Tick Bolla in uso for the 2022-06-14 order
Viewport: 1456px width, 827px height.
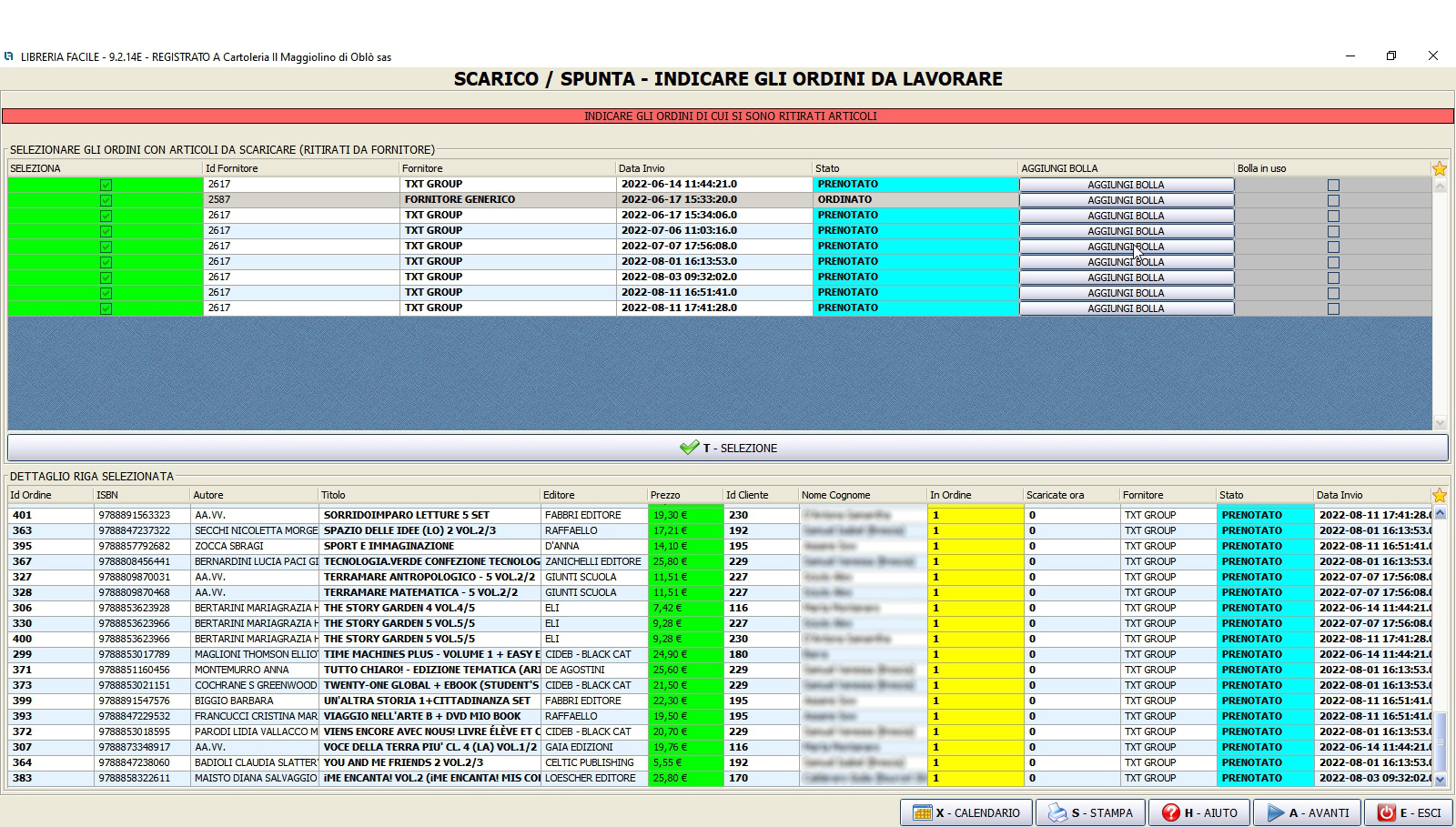pyautogui.click(x=1333, y=185)
